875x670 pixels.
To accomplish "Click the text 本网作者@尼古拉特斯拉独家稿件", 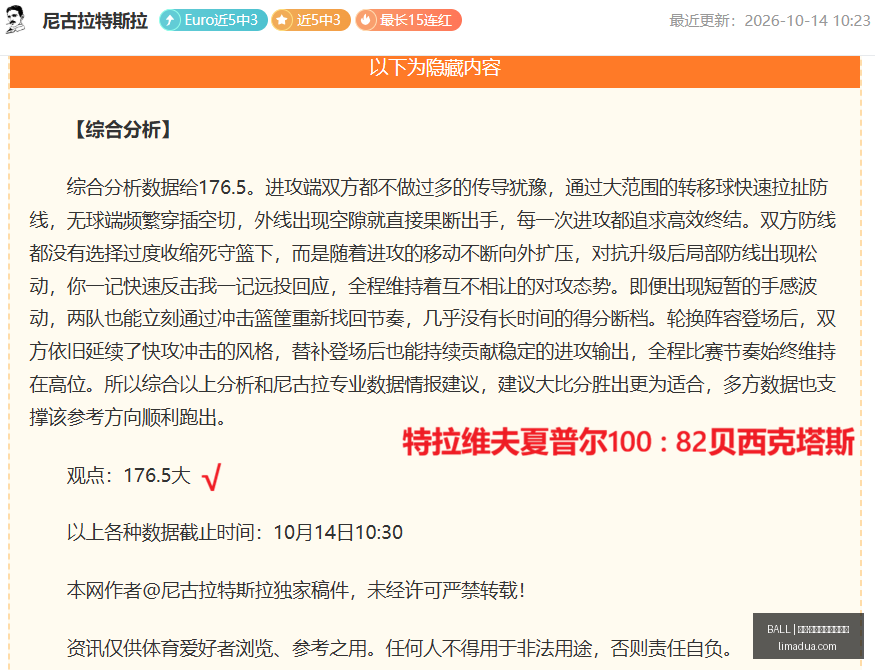I will tap(208, 590).
